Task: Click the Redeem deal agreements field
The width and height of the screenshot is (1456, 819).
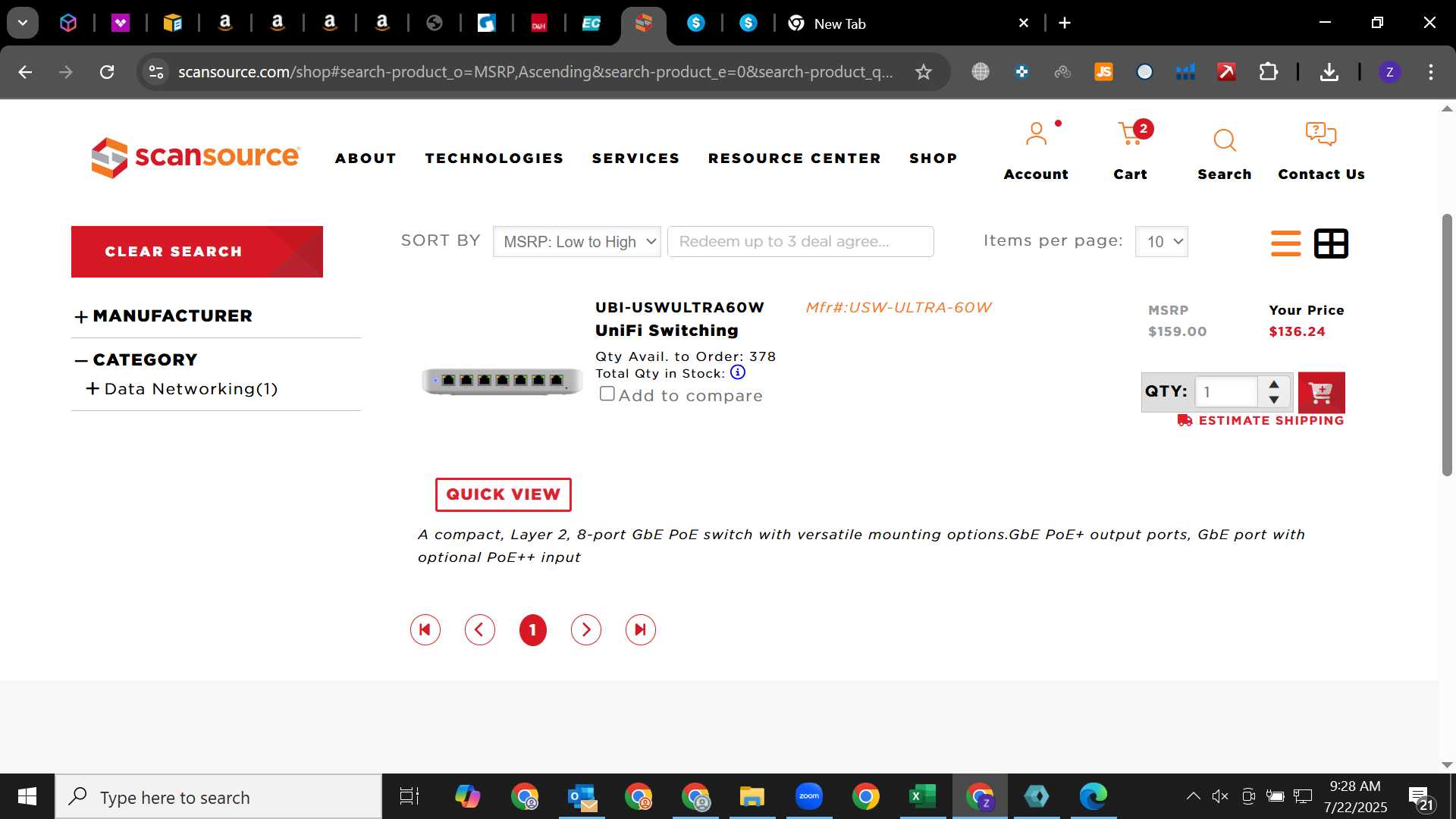Action: 800,242
